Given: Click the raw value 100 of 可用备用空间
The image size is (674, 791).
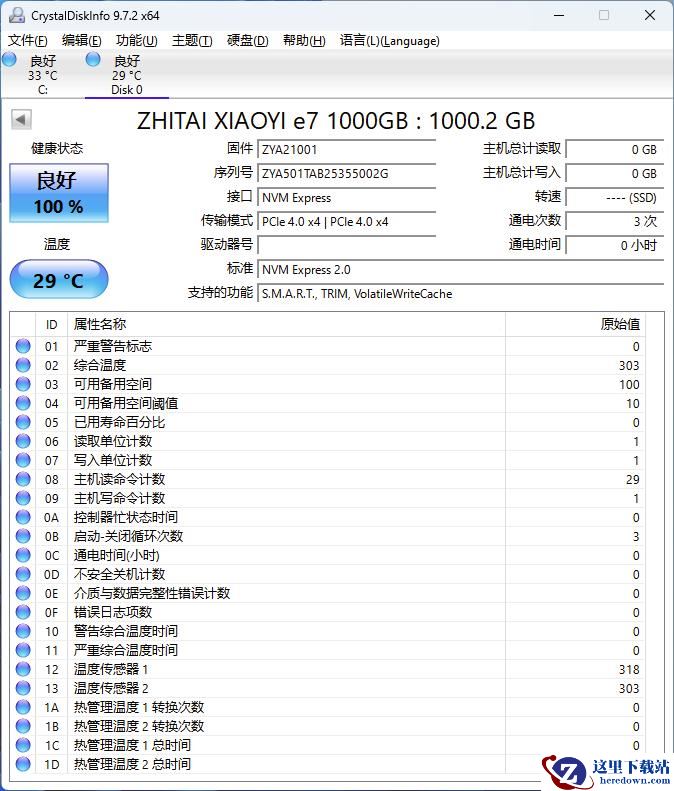Looking at the screenshot, I should 629,384.
